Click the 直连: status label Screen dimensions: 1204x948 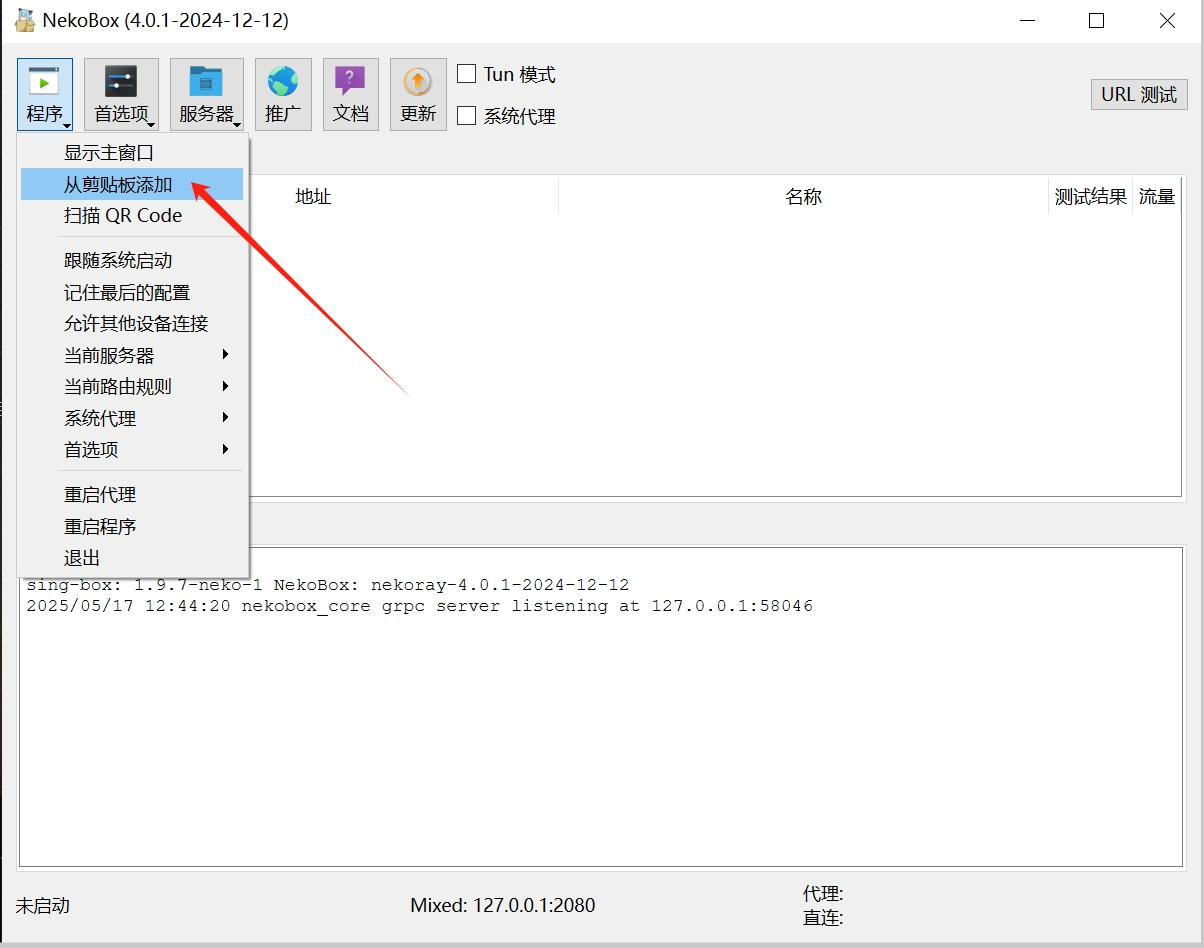click(x=823, y=918)
